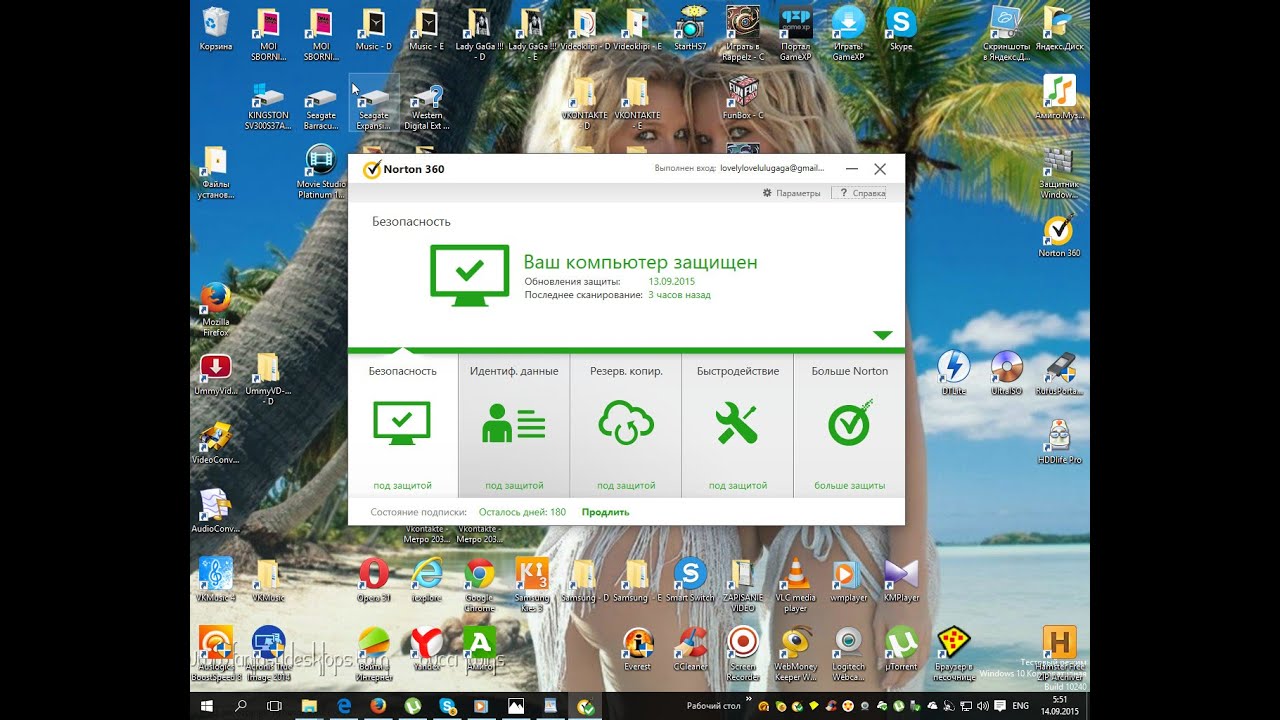Select the Портал GameXP shortcut
Viewport: 1280px width, 720px height.
point(796,33)
